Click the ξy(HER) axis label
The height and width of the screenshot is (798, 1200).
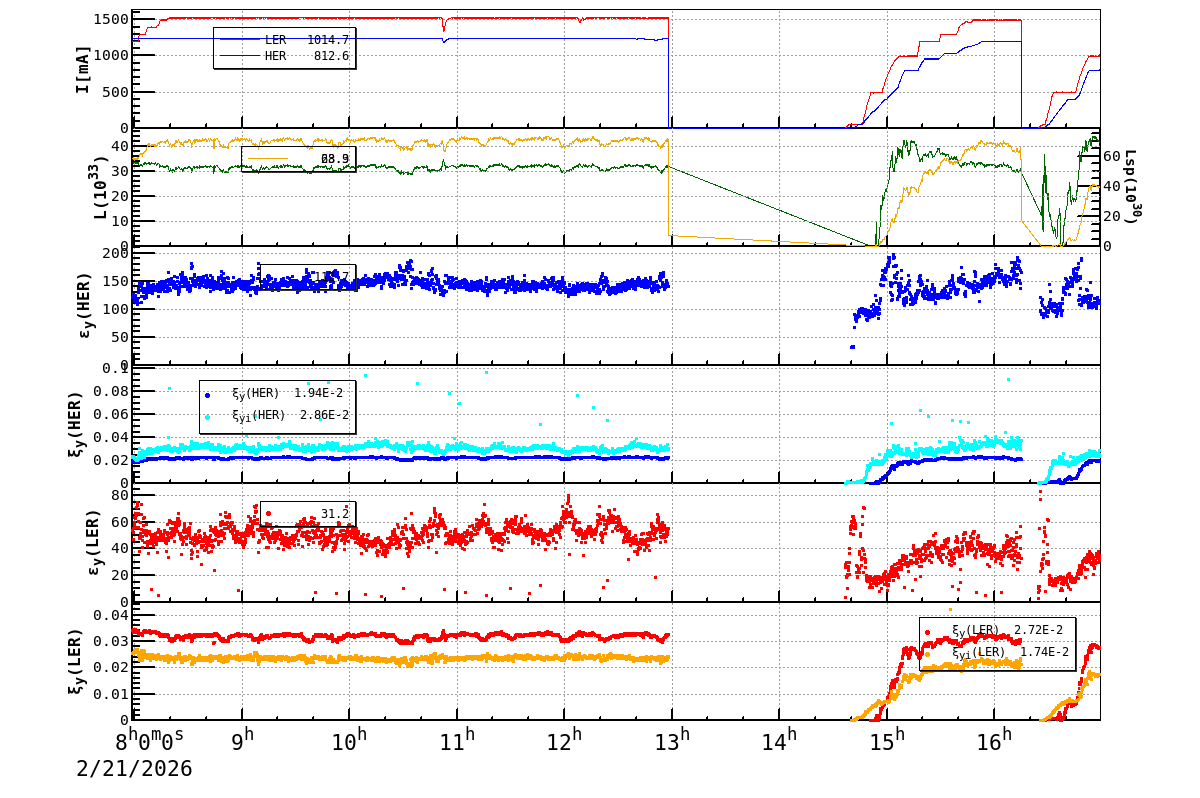(x=78, y=424)
